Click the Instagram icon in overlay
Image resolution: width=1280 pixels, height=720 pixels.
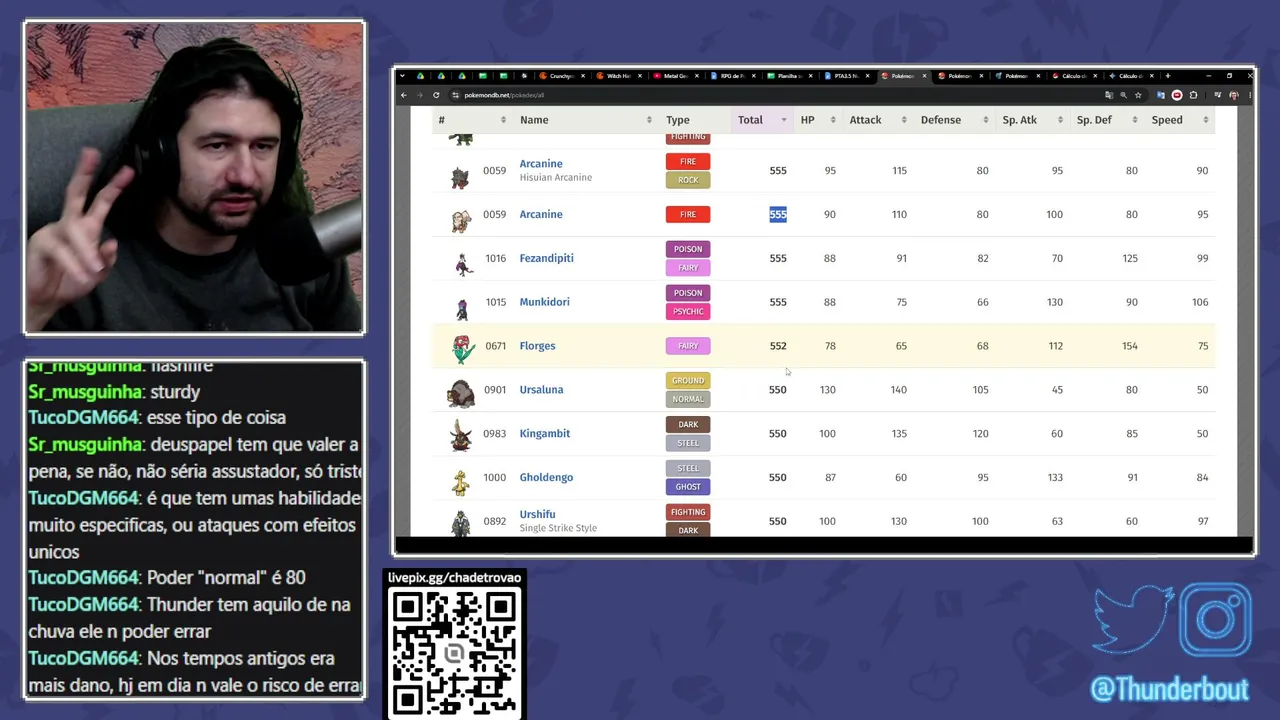1216,621
